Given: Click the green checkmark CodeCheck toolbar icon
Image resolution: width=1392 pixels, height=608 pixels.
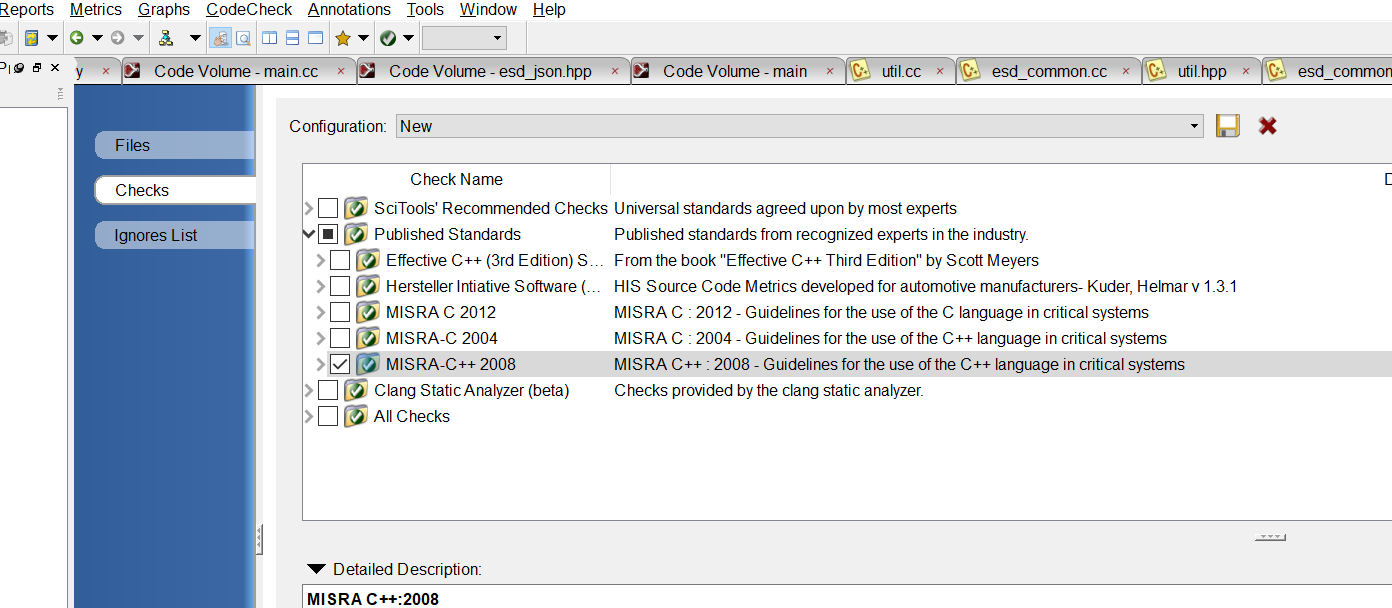Looking at the screenshot, I should (x=388, y=38).
